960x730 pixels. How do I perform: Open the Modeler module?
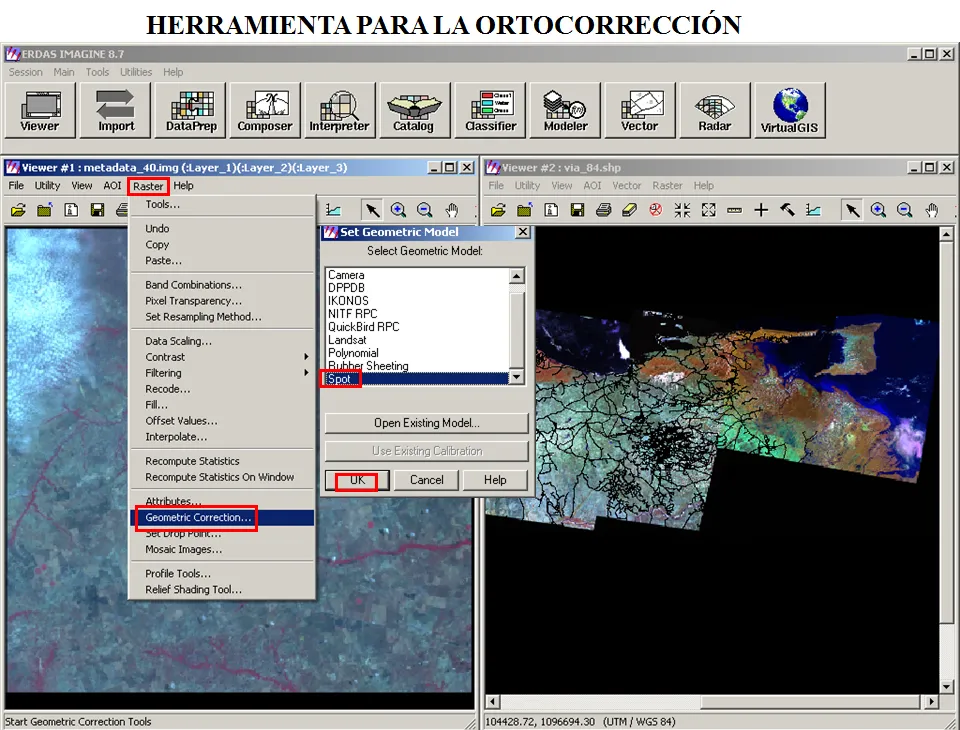click(565, 110)
